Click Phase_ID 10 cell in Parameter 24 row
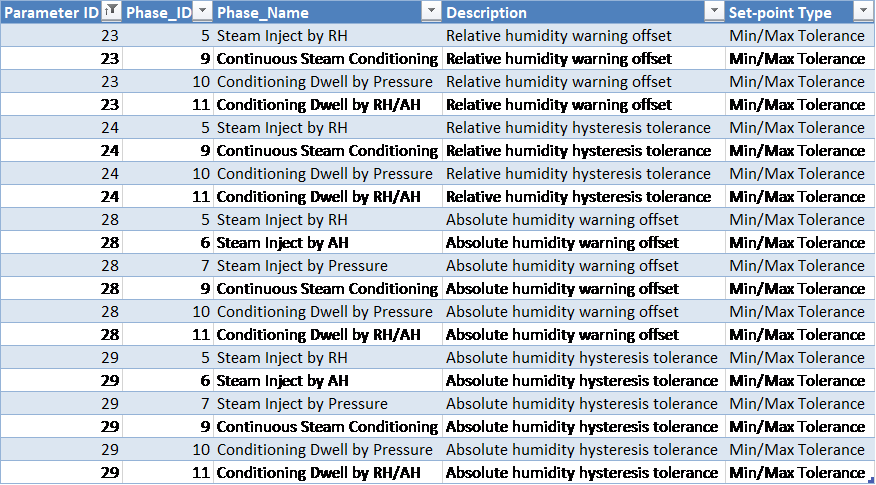Viewport: 876px width, 485px height. click(200, 174)
